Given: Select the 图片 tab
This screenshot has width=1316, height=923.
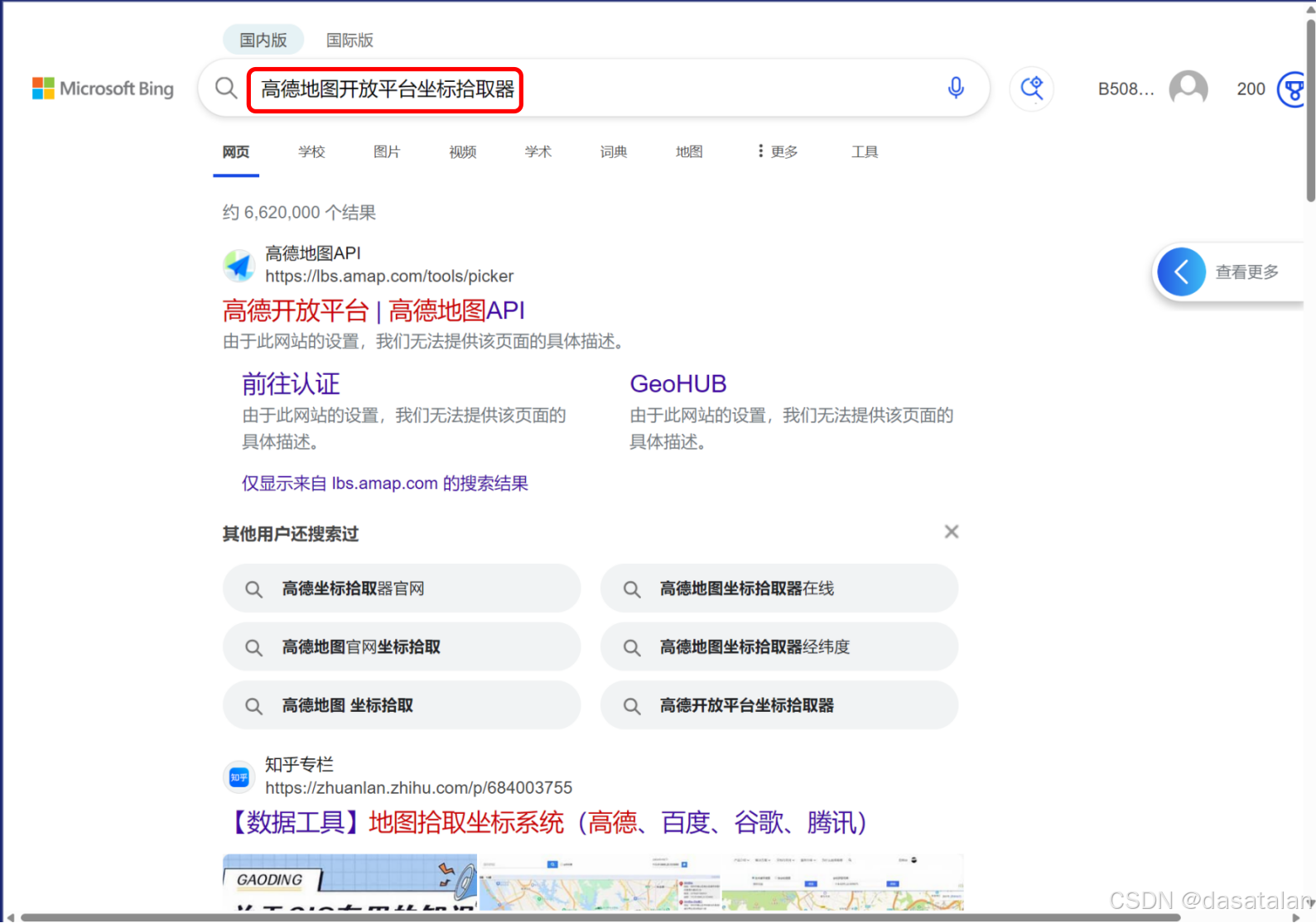Looking at the screenshot, I should point(387,151).
